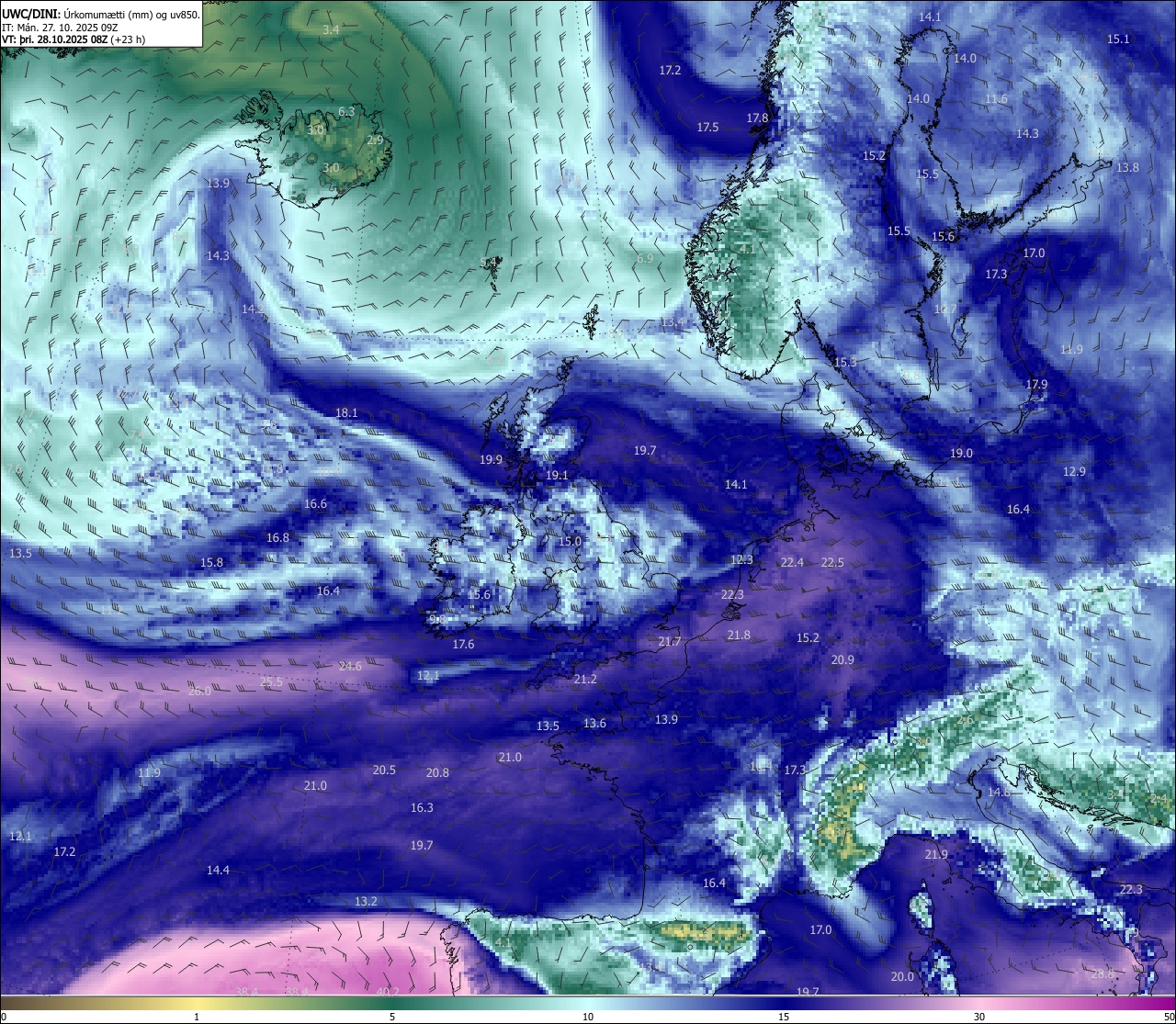Viewport: 1176px width, 1024px height.
Task: Click the map value 17.6
Action: click(463, 644)
